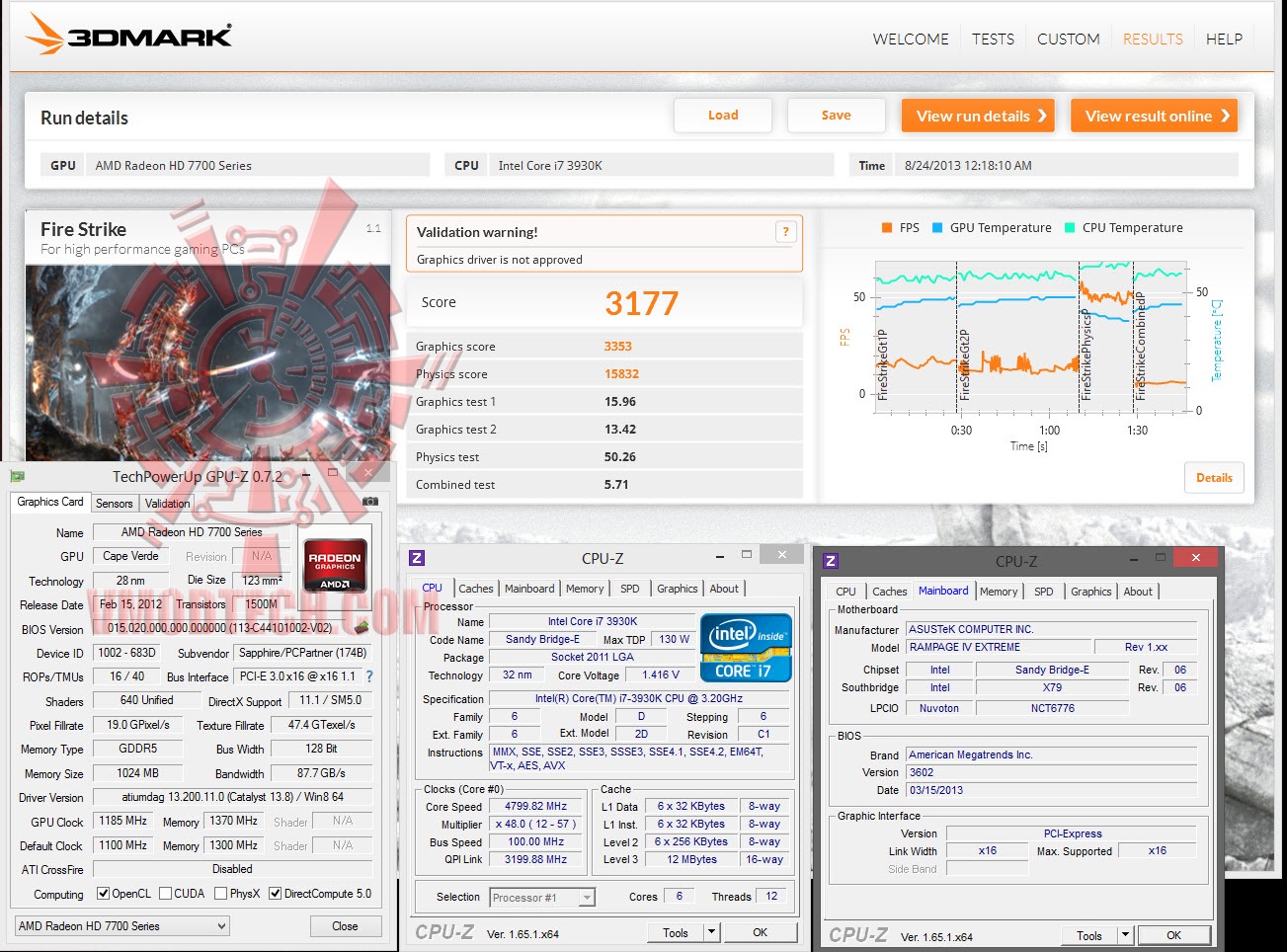1287x952 pixels.
Task: Open the Validation tab in GPU-Z
Action: 168,504
